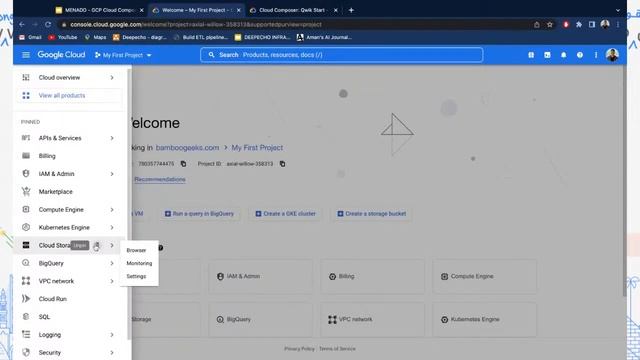Open the VPC network quick access card
640x360 pixels.
click(372, 319)
